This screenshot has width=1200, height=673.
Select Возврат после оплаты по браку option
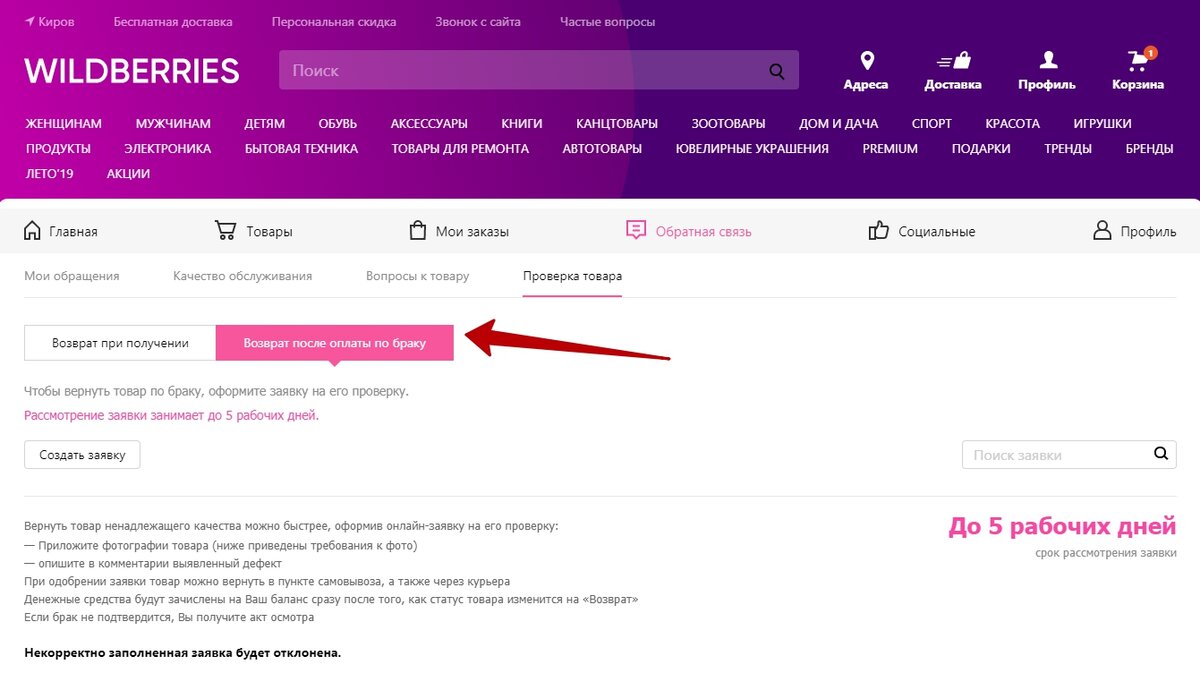(x=335, y=343)
